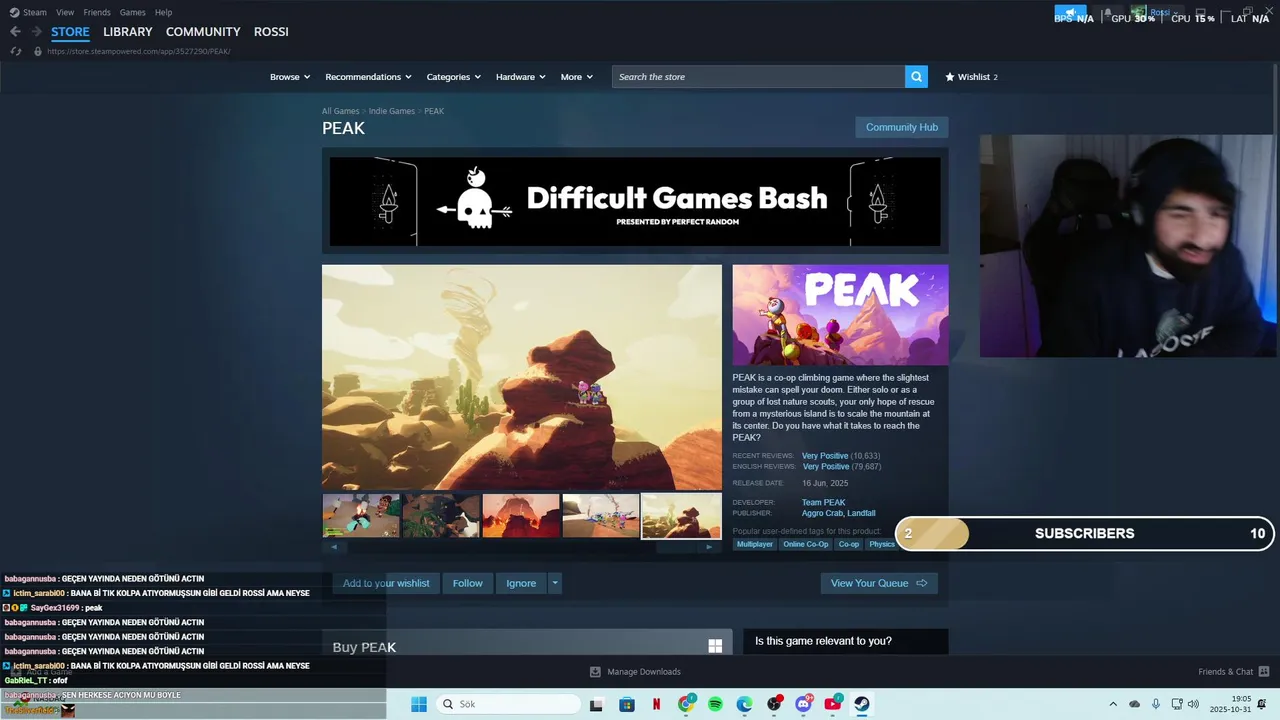
Task: Click the Windows icon in Buy PEAK
Action: 715,646
